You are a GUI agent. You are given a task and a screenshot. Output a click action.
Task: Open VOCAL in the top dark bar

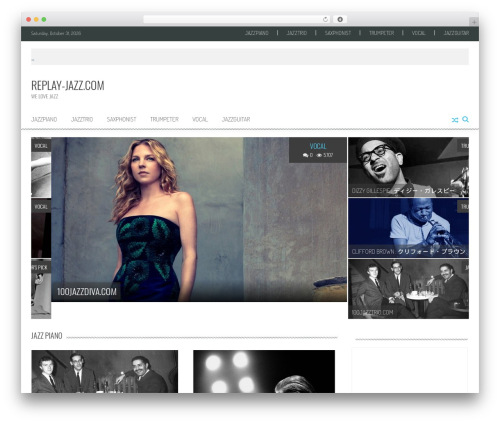pyautogui.click(x=418, y=33)
